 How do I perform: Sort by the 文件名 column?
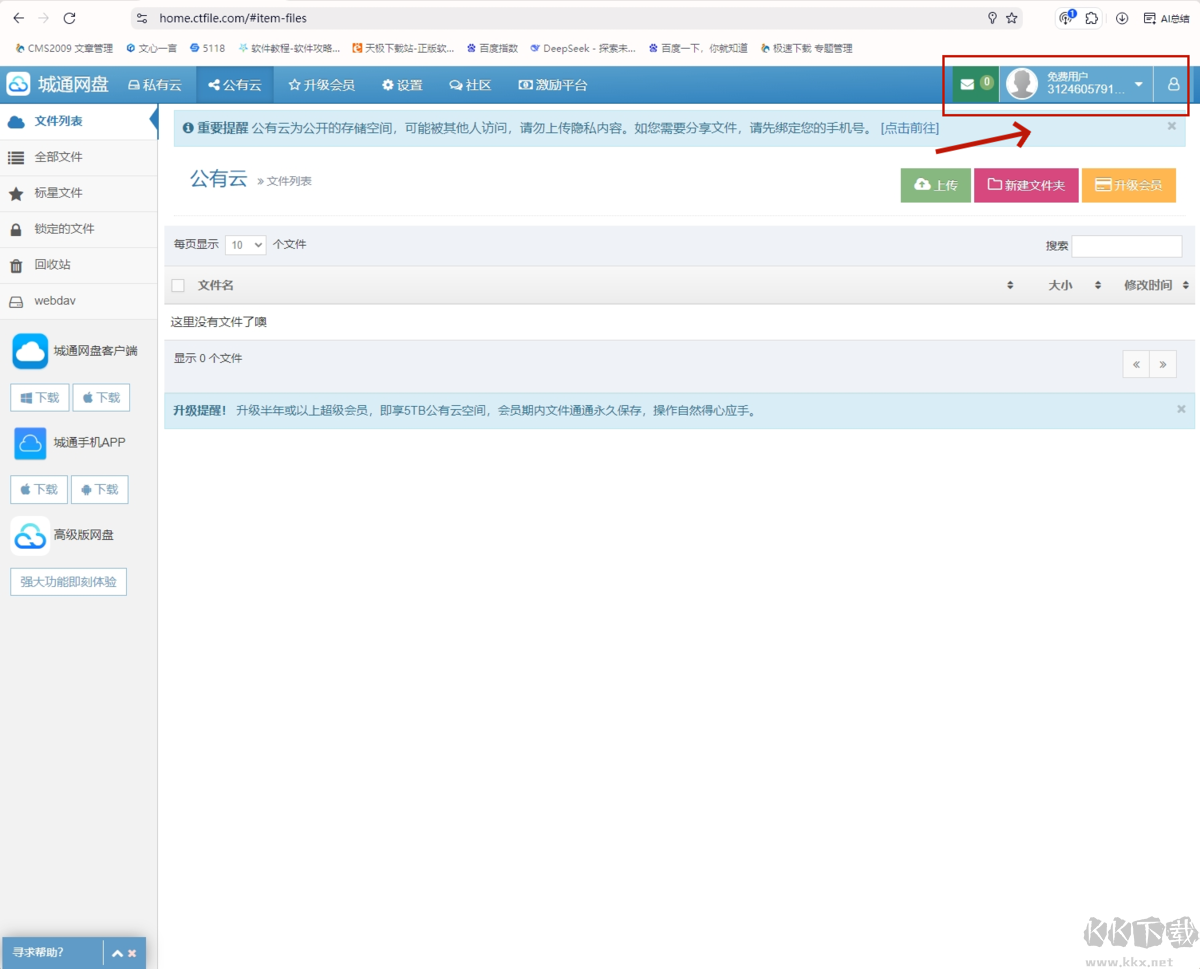click(216, 285)
